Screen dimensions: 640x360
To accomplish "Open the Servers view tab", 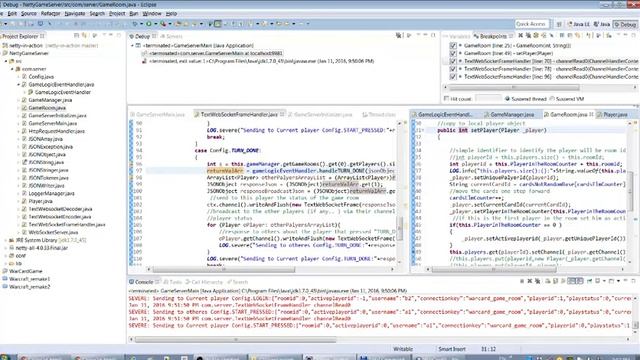I will coord(171,36).
